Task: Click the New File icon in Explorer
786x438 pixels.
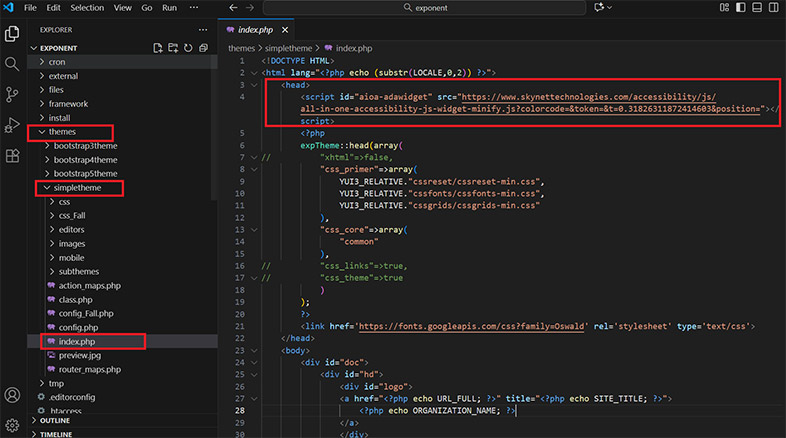Action: 158,48
